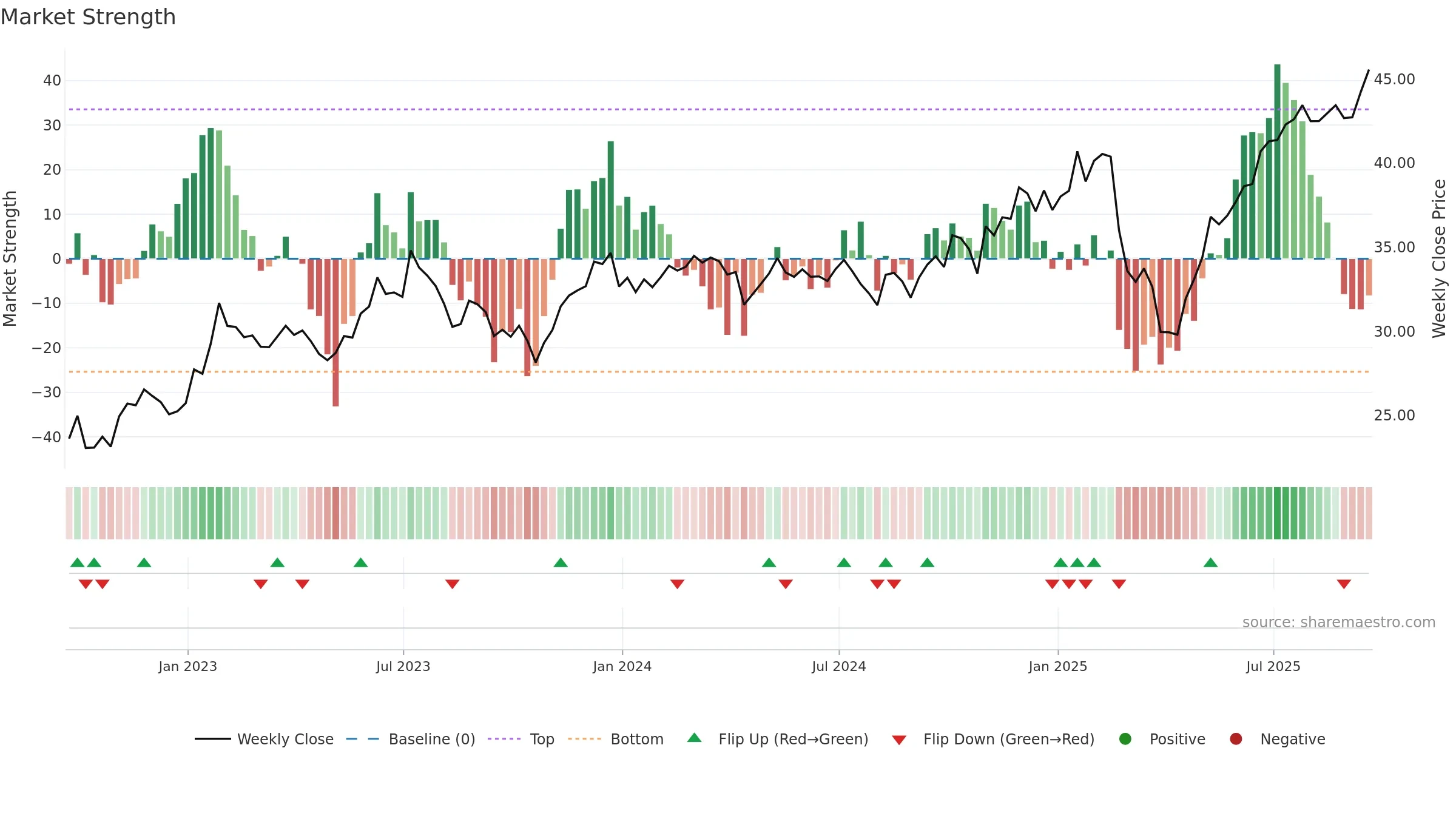Click the '30.00' right axis price tick
The image size is (1456, 819).
click(1394, 332)
